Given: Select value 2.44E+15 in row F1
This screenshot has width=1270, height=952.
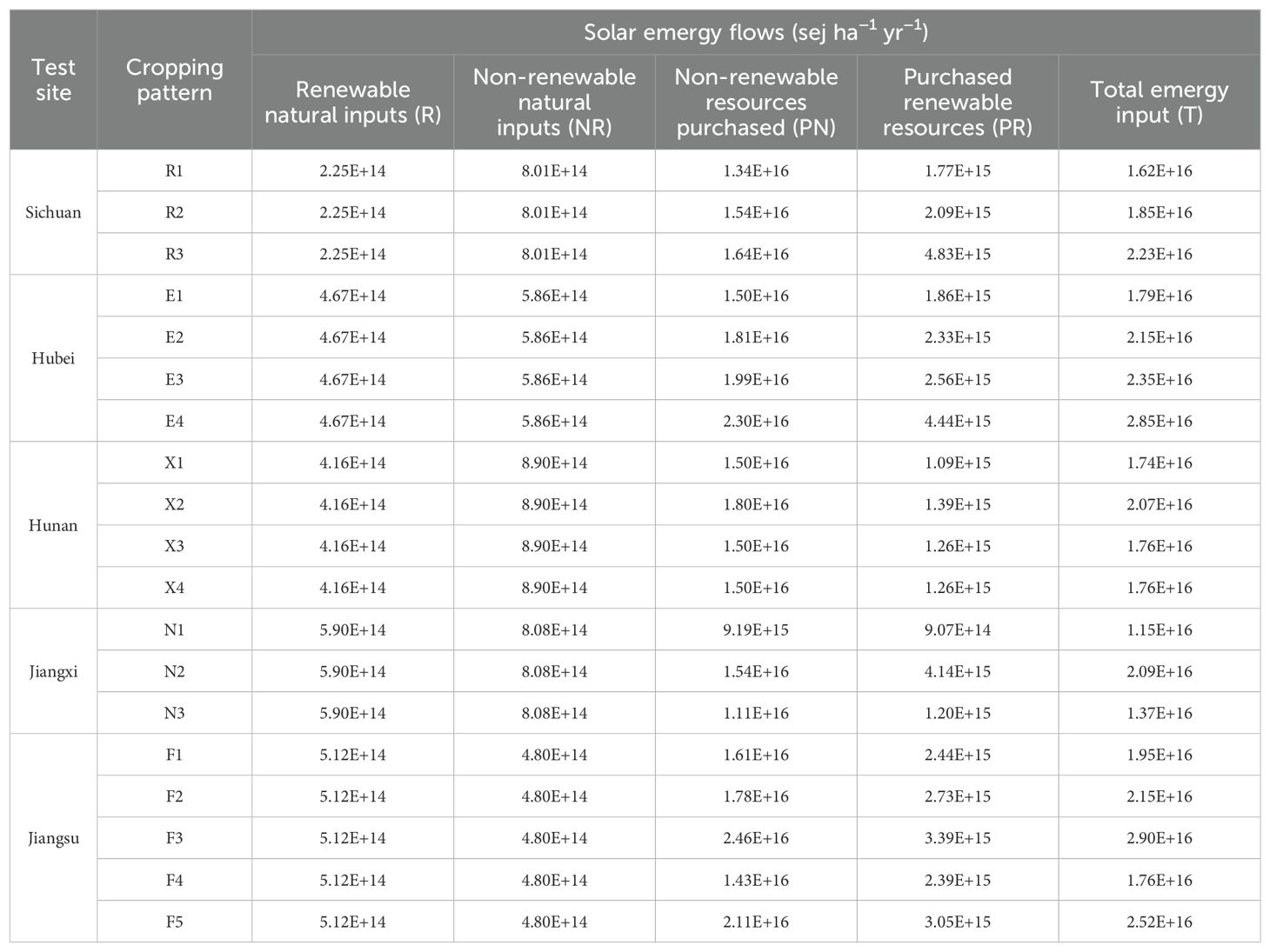Looking at the screenshot, I should pyautogui.click(x=958, y=755).
